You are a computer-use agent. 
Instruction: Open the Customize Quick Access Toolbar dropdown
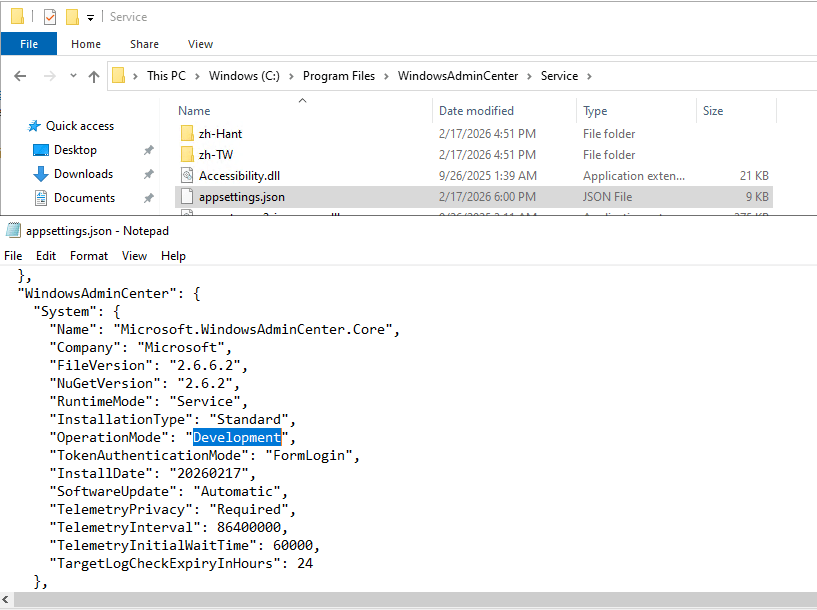pos(91,17)
